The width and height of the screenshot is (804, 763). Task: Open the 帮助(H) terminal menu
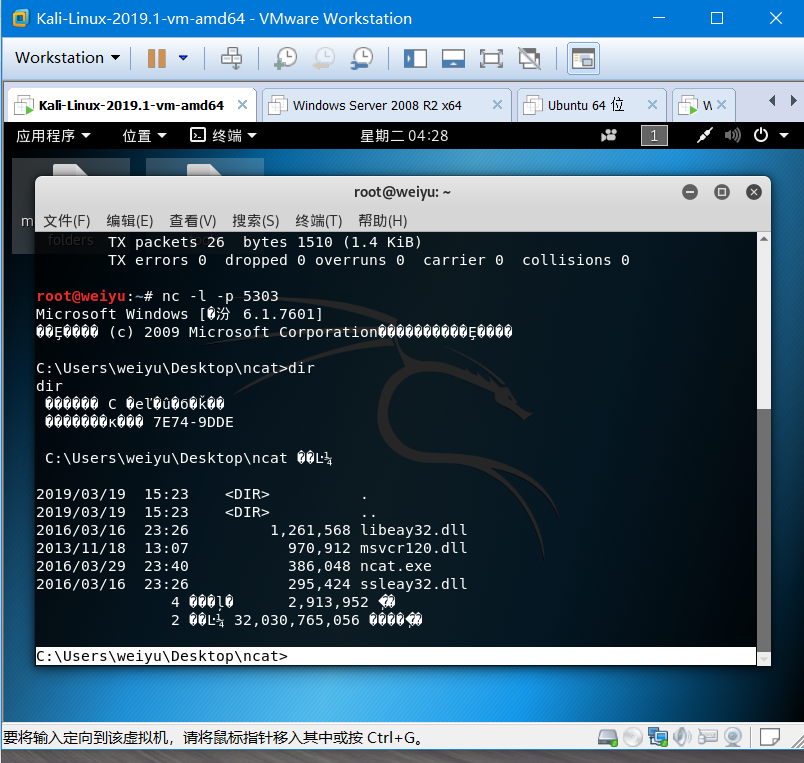383,221
